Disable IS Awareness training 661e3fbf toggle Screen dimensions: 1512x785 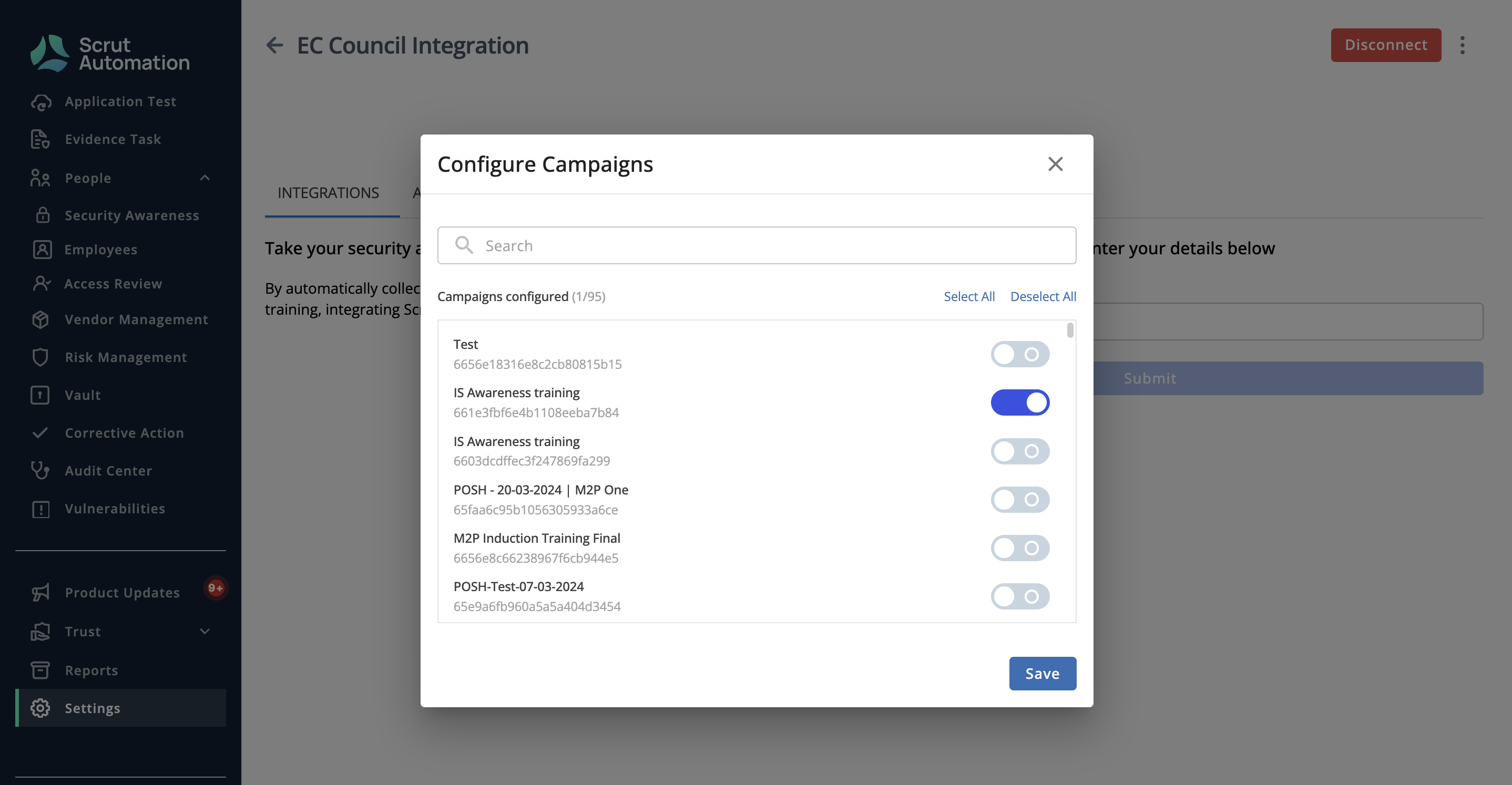1020,402
